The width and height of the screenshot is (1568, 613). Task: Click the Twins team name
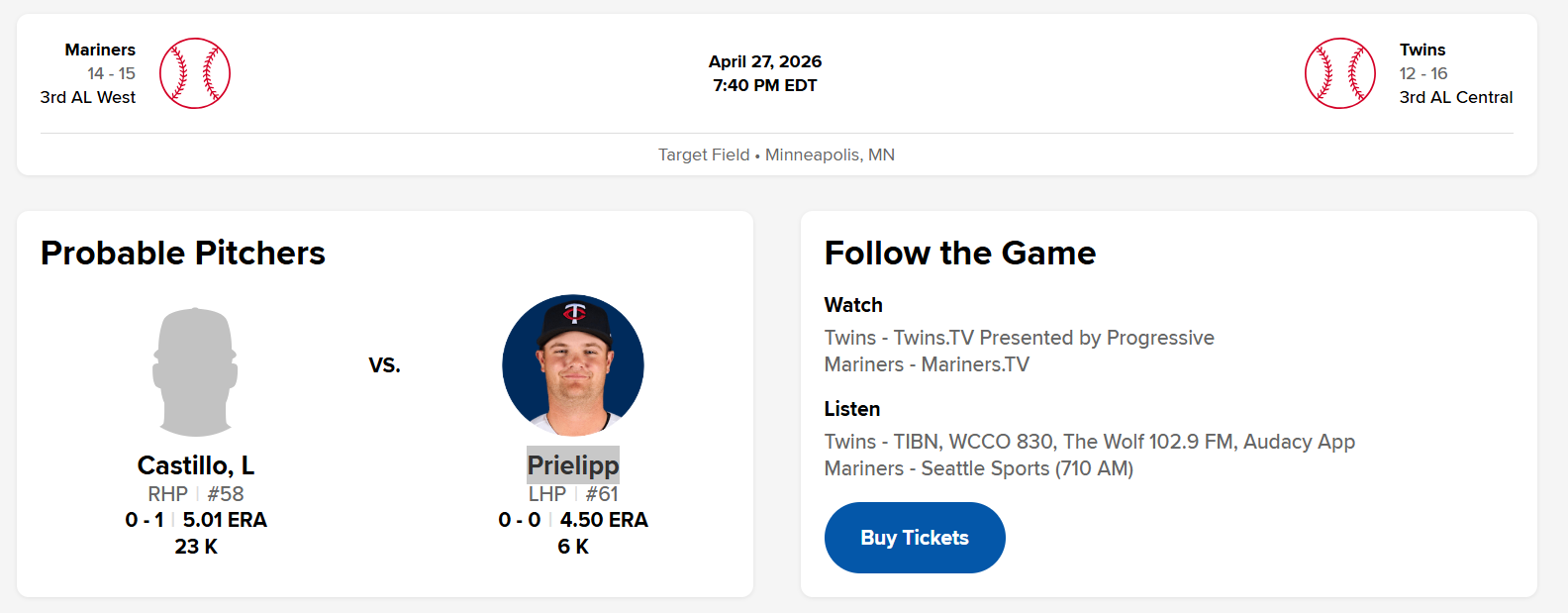click(1422, 50)
